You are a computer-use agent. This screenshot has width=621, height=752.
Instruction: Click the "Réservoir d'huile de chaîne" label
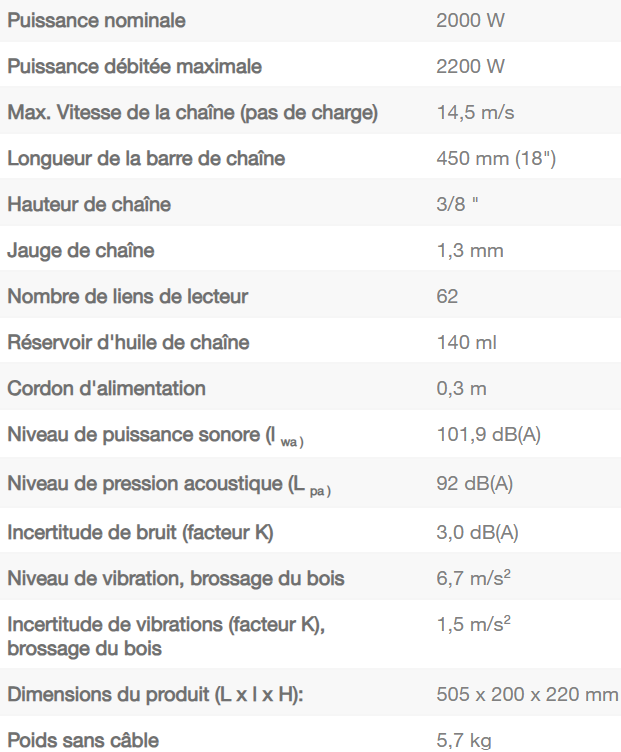[x=128, y=343]
